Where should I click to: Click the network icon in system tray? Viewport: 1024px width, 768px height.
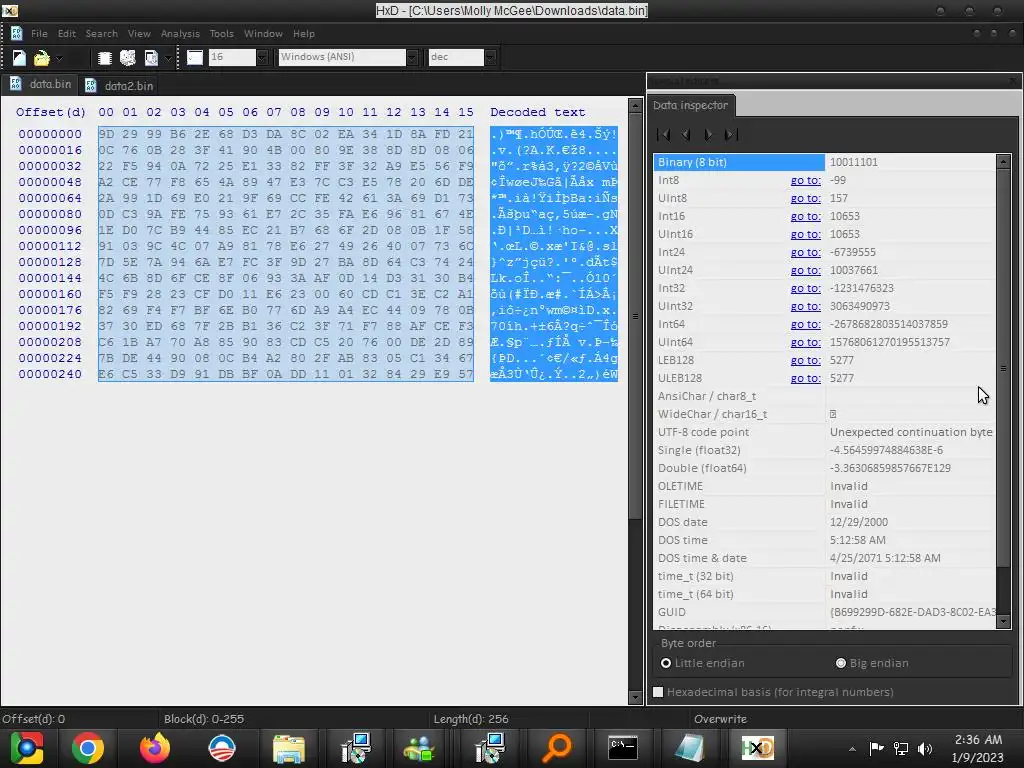901,748
